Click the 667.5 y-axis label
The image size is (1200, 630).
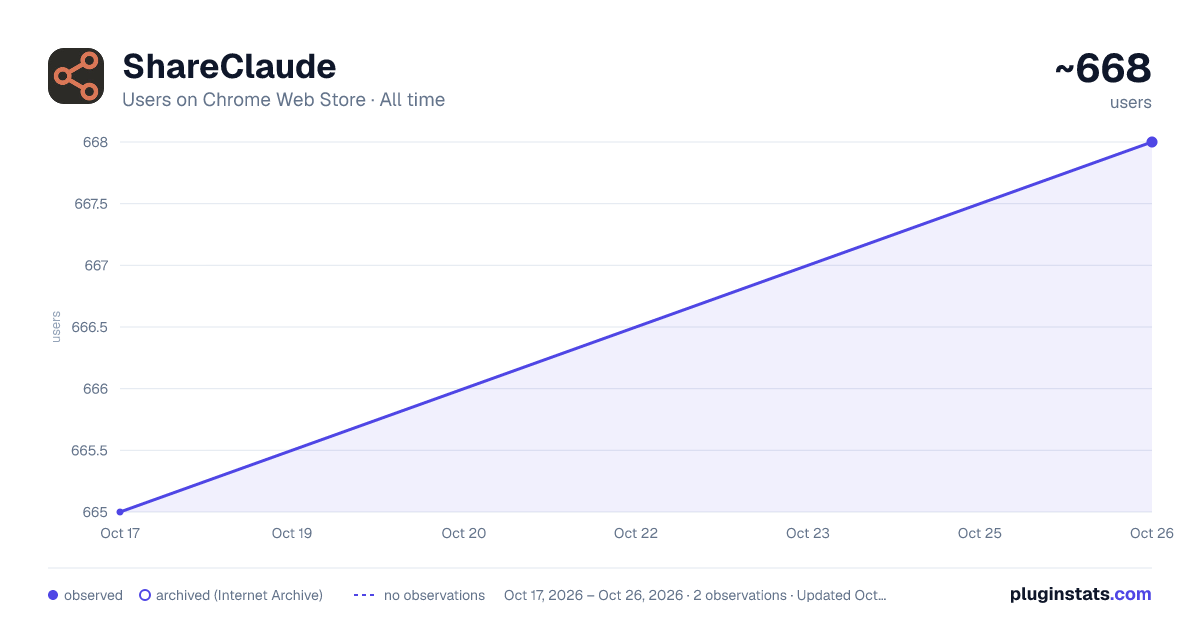(x=91, y=204)
